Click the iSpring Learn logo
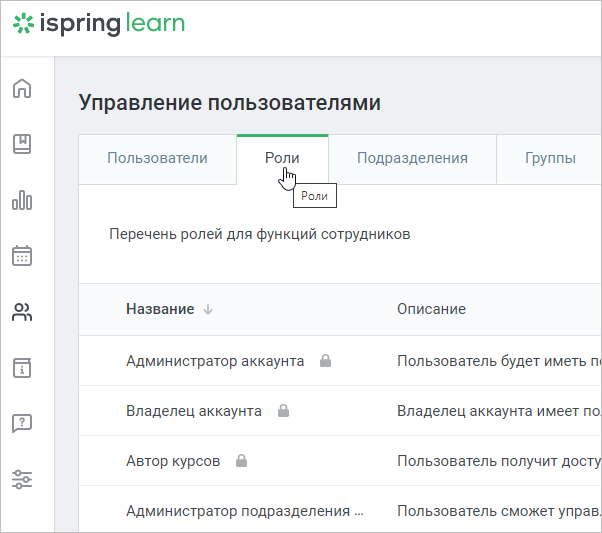 [x=99, y=24]
